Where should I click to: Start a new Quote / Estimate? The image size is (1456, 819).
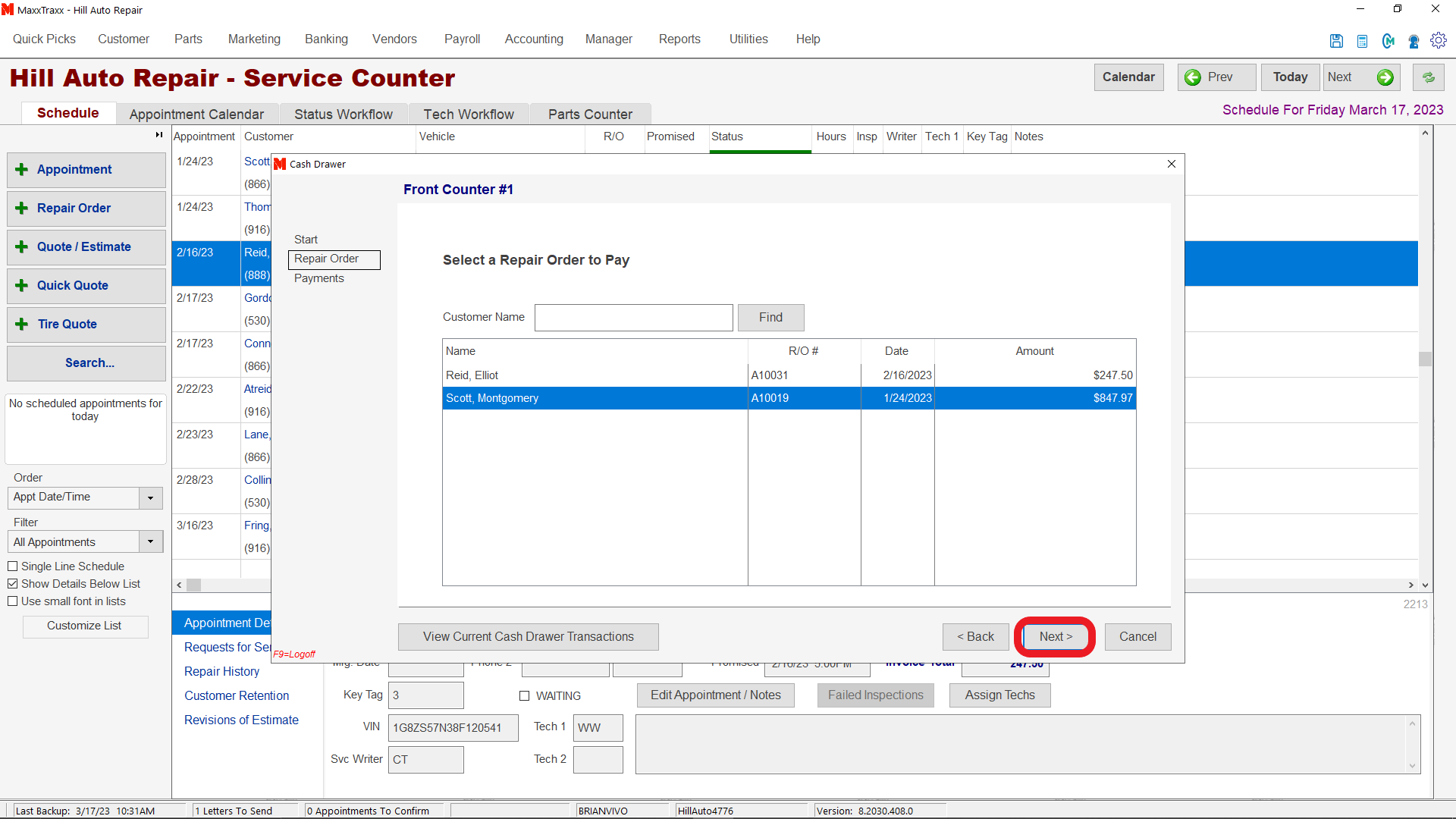[86, 247]
